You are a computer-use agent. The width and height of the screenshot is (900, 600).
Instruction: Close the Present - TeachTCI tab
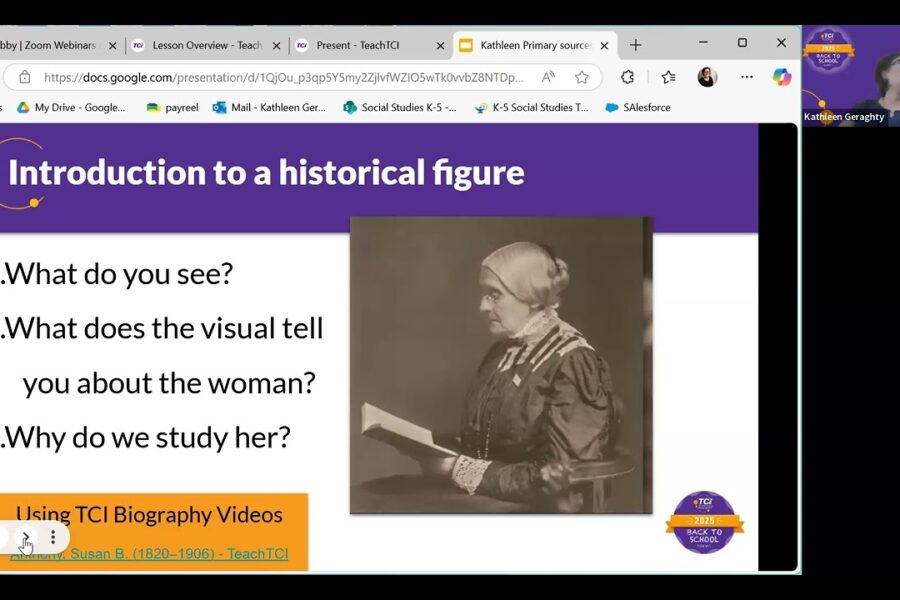[440, 45]
